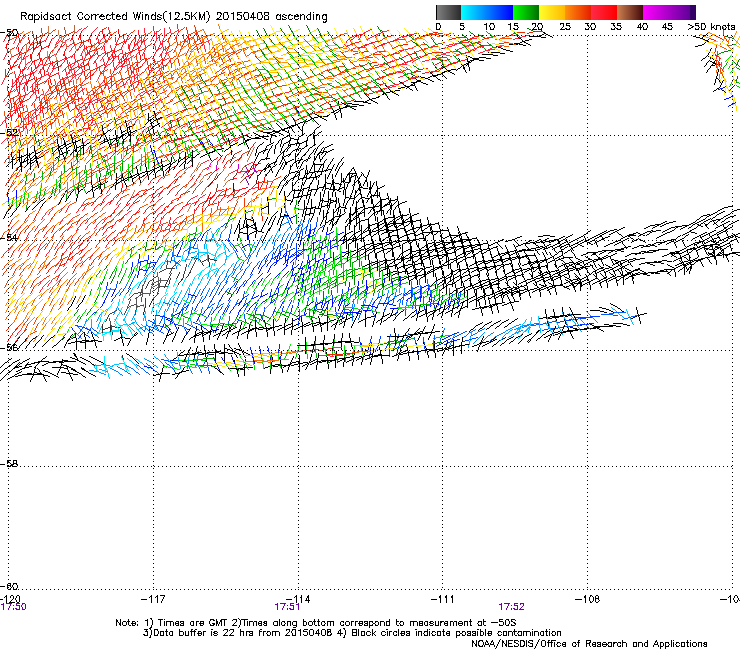Image resolution: width=740 pixels, height=650 pixels.
Task: Click the longitude label '-111'
Action: pos(443,599)
